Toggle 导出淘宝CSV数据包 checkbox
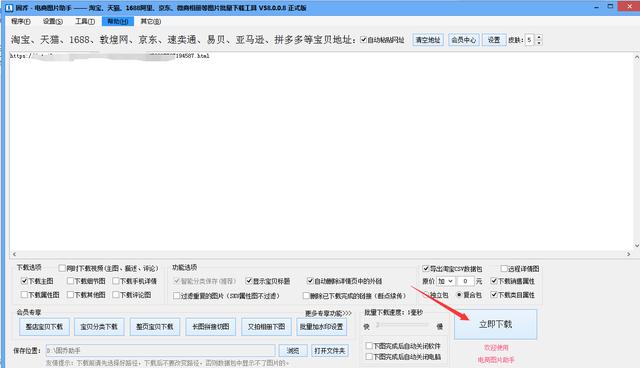This screenshot has height=368, width=640. click(x=426, y=268)
